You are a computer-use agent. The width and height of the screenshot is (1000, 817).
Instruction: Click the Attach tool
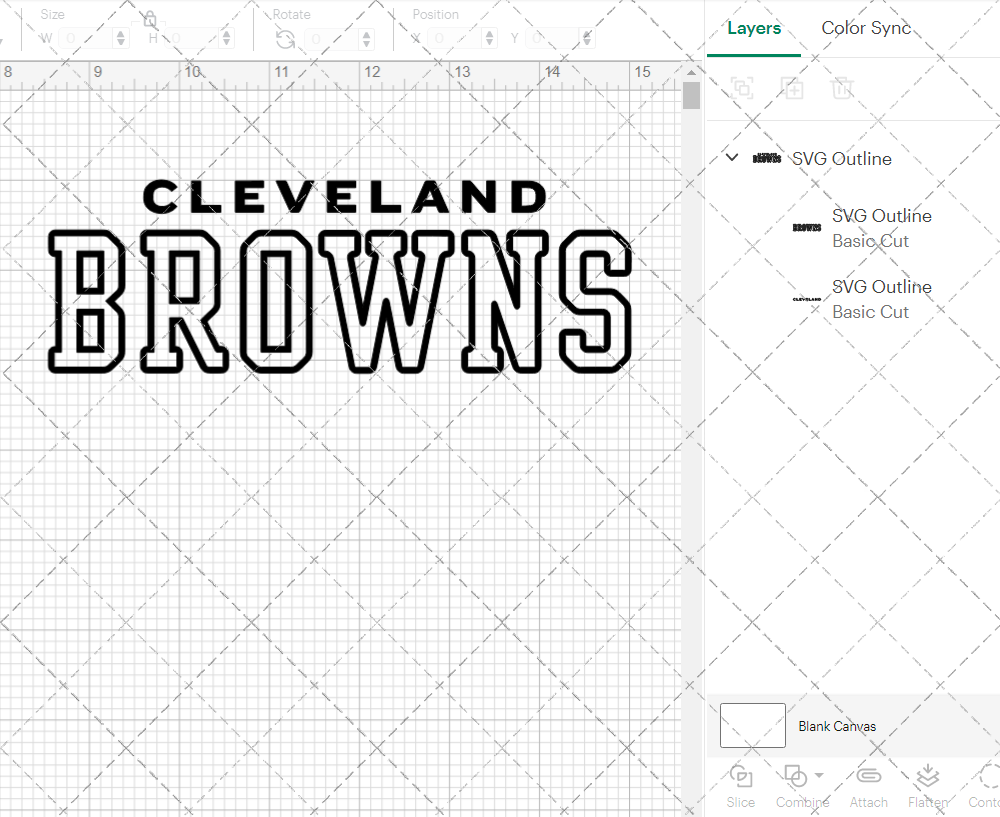click(868, 785)
